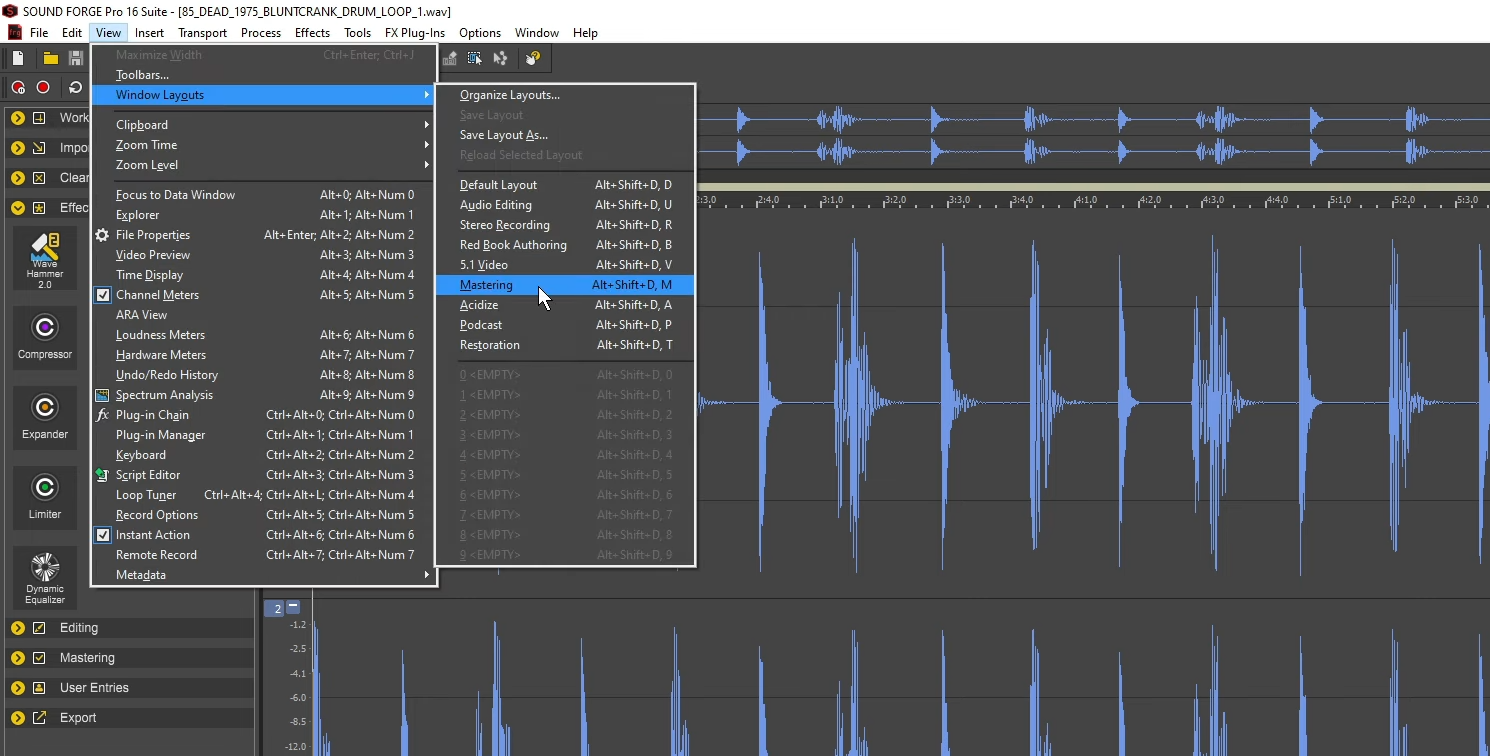Image resolution: width=1490 pixels, height=756 pixels.
Task: Open the Toolbars dialog from View menu
Action: click(264, 75)
